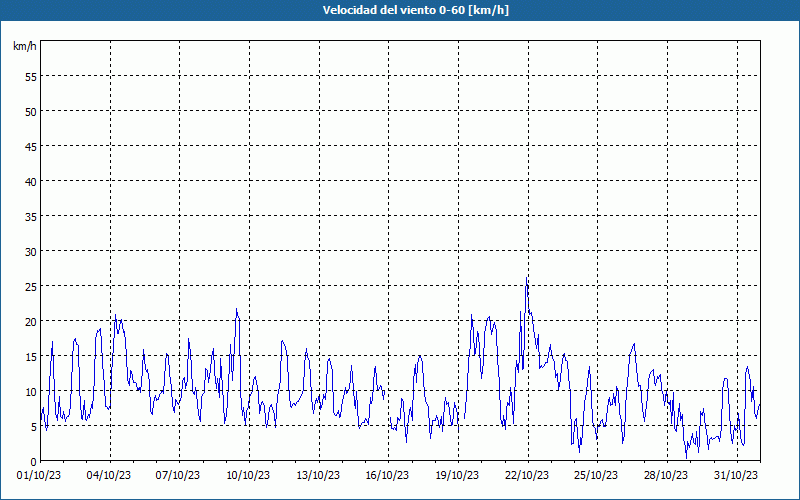Select the date label 16/10/23
Viewport: 800px width, 500px height.
coord(387,475)
